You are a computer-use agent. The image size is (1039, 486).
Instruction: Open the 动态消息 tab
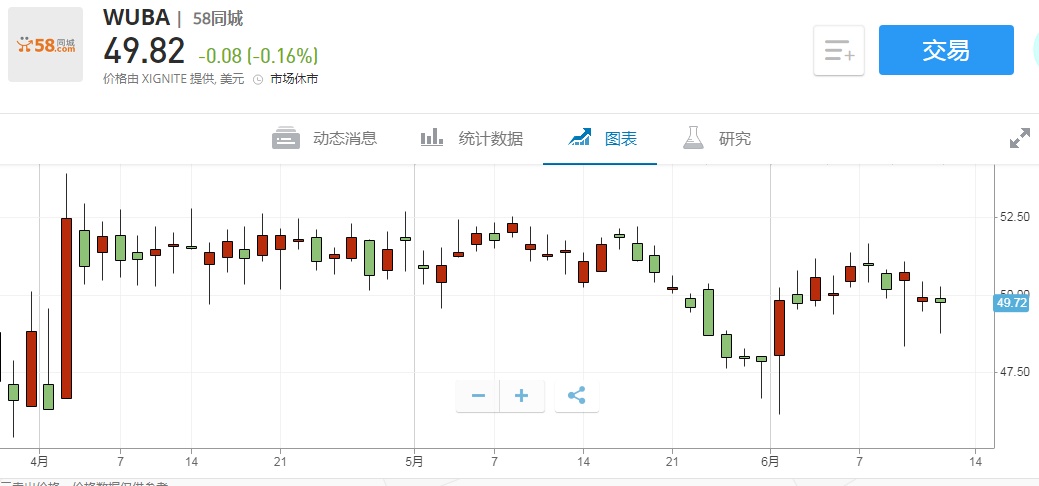[x=344, y=139]
